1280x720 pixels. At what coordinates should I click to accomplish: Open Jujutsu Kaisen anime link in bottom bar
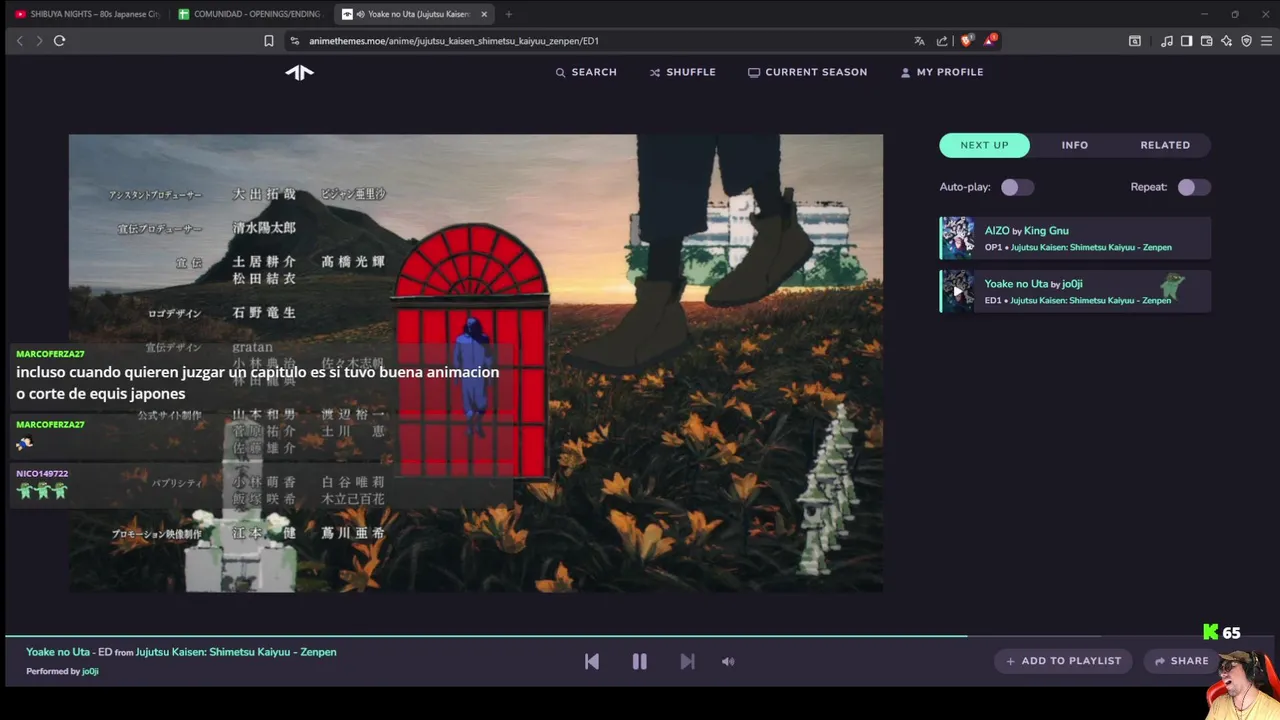coord(236,652)
